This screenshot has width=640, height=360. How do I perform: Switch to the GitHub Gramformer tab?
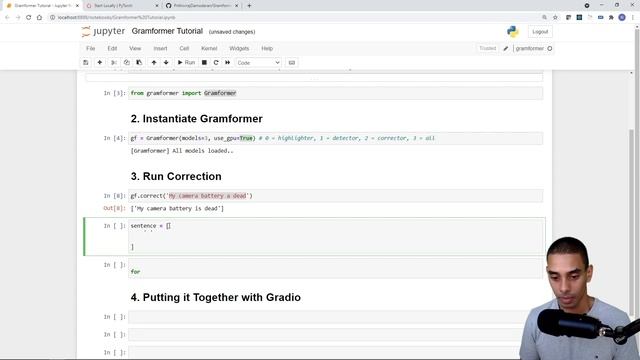pyautogui.click(x=202, y=6)
